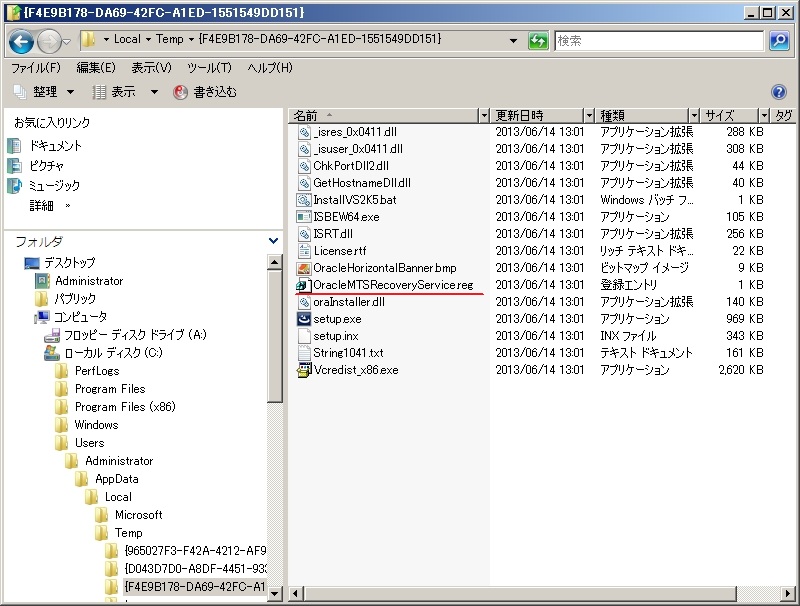Click the Back navigation arrow button
The height and width of the screenshot is (606, 800).
[x=22, y=41]
